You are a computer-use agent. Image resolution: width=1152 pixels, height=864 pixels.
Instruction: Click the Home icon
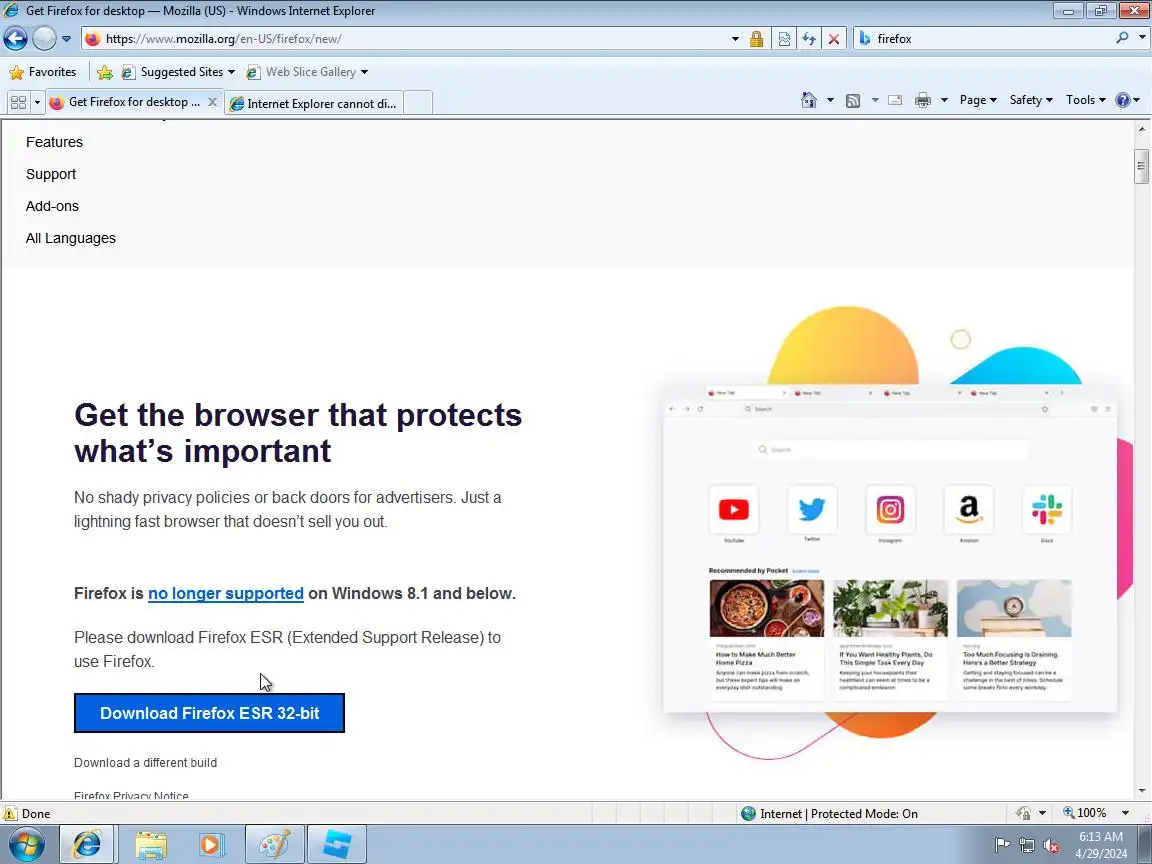point(809,100)
